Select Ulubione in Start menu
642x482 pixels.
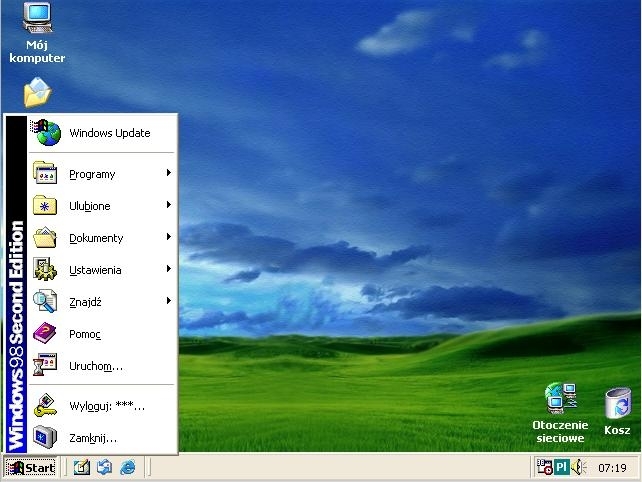[102, 206]
